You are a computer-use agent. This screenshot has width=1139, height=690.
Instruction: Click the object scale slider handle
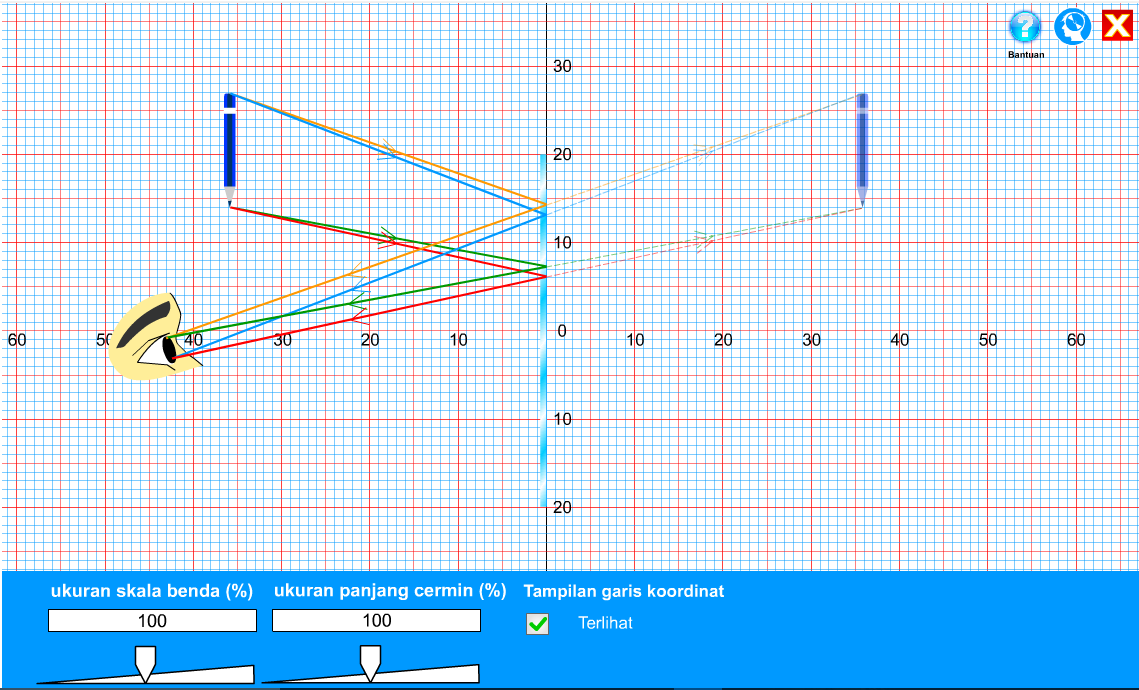click(146, 664)
